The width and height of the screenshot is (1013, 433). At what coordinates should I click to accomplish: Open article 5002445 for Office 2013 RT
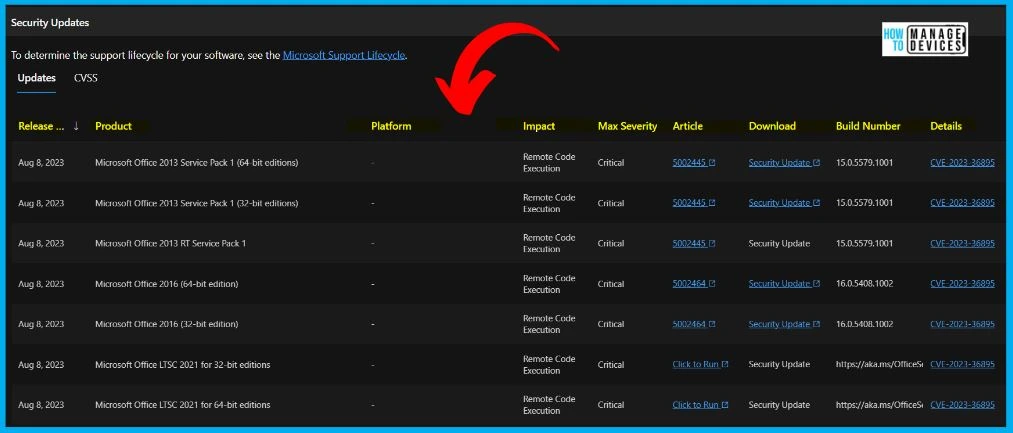click(x=694, y=244)
